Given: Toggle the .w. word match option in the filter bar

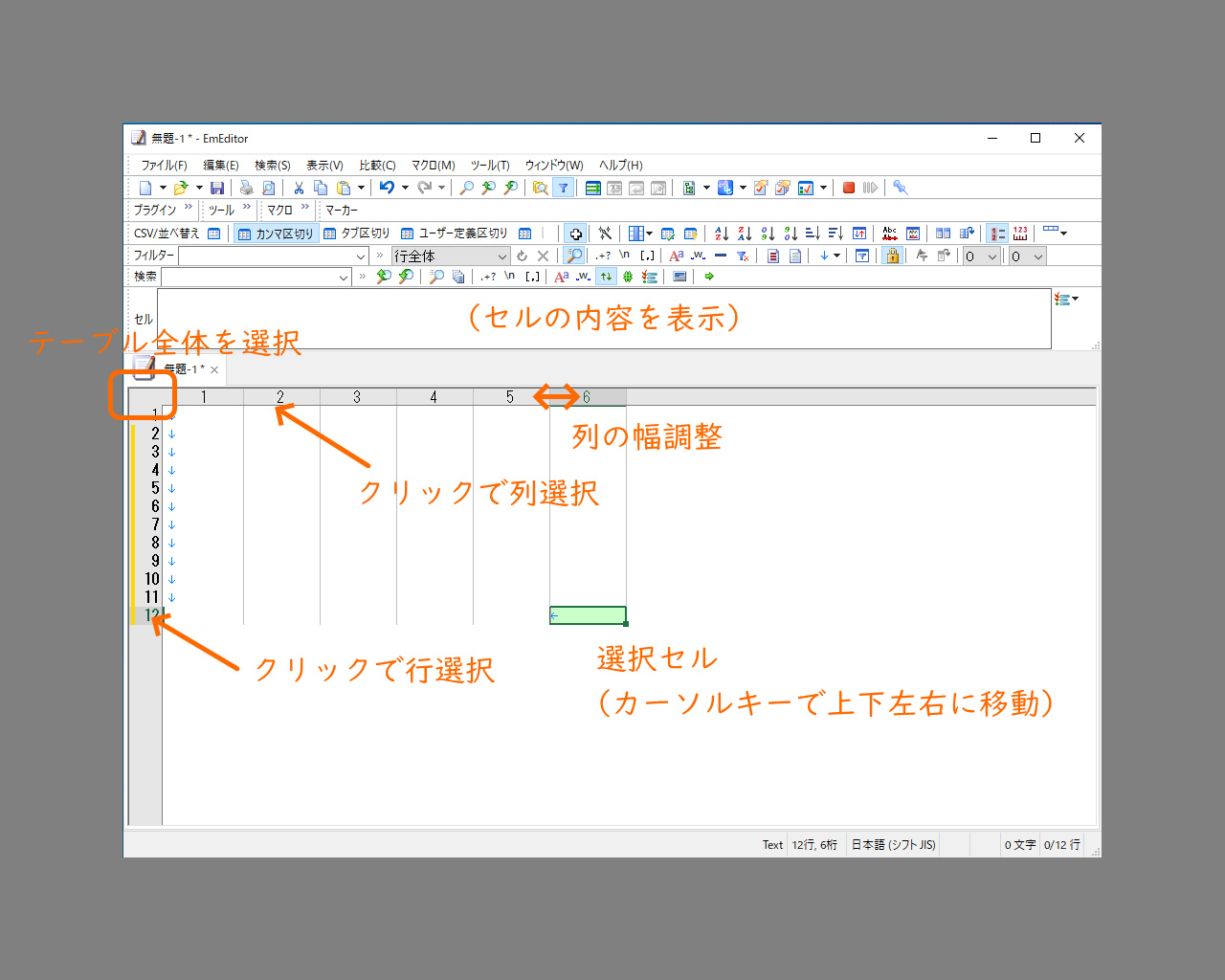Looking at the screenshot, I should click(698, 256).
